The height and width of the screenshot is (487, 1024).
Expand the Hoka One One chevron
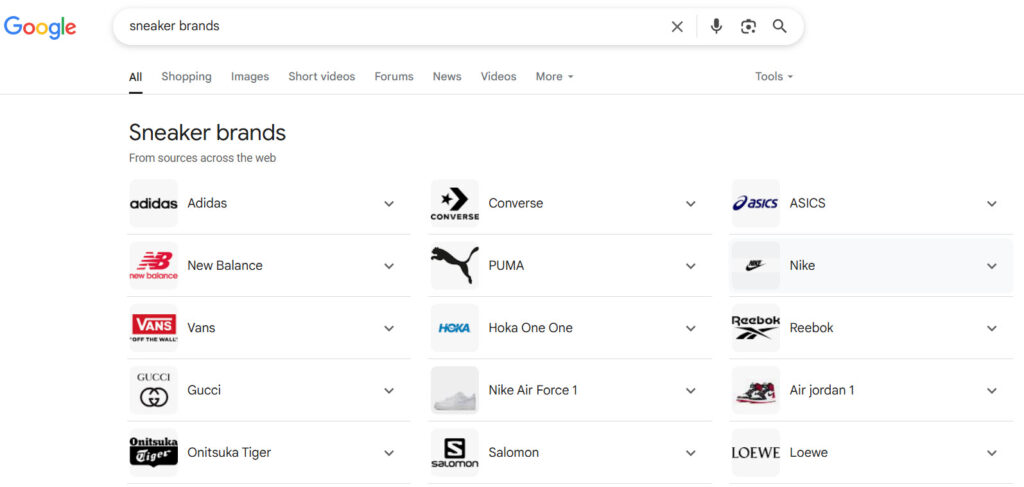(x=691, y=328)
